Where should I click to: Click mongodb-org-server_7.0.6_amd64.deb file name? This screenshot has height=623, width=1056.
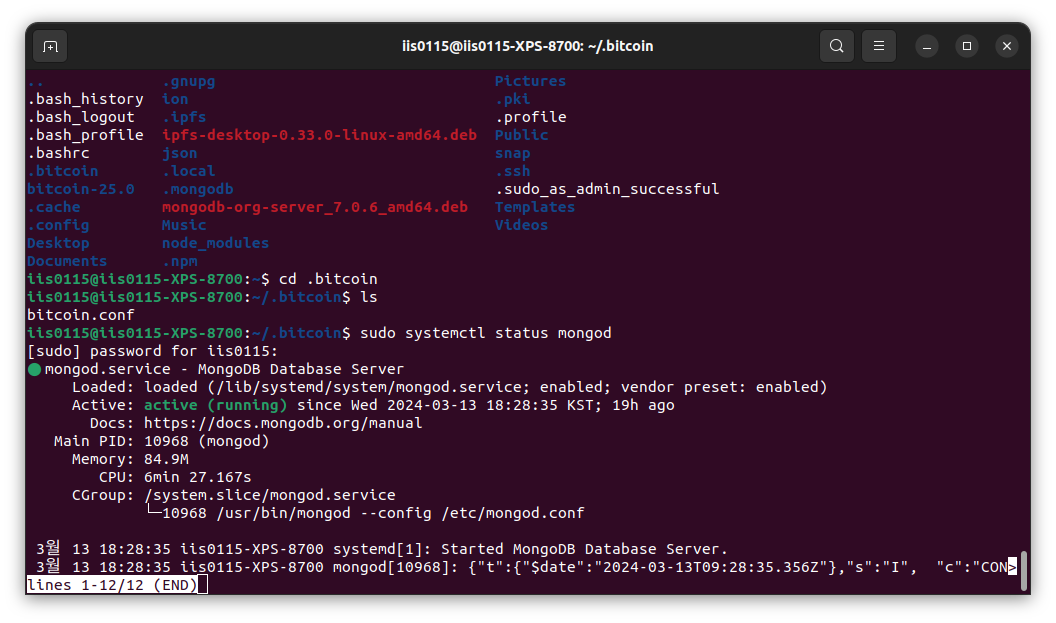point(315,207)
